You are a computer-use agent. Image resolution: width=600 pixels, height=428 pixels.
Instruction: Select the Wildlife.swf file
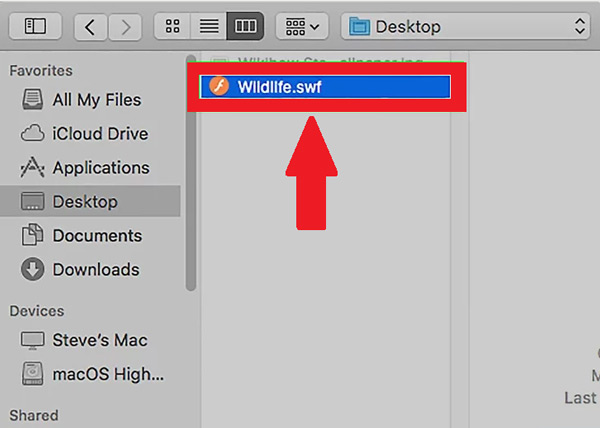point(280,87)
